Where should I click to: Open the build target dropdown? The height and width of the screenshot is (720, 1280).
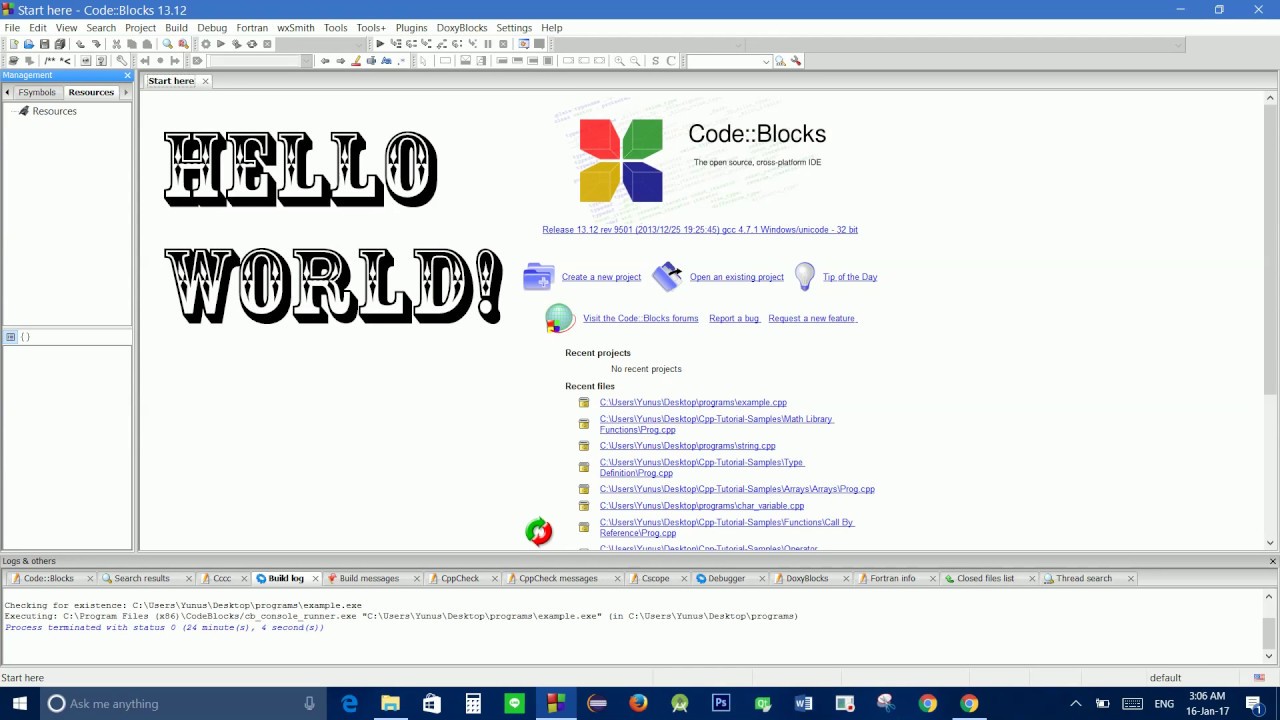320,44
